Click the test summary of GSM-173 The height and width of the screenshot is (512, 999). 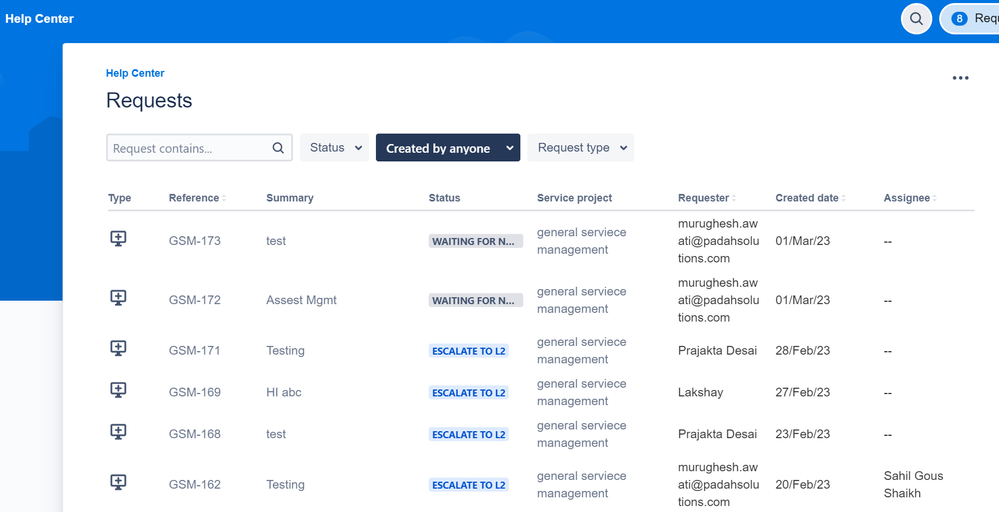pos(276,241)
